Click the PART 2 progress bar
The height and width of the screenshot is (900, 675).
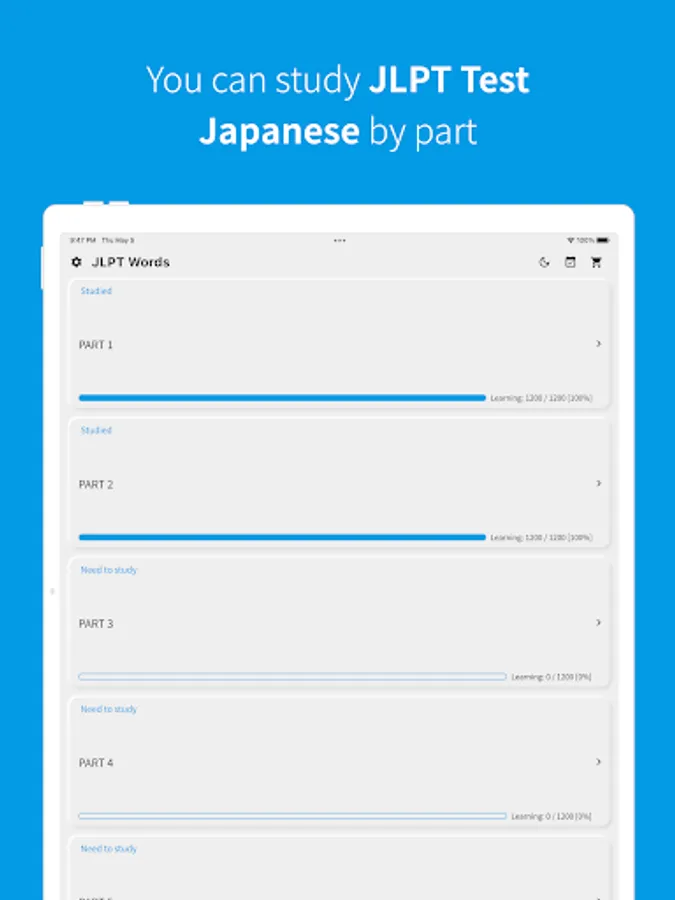(x=282, y=537)
